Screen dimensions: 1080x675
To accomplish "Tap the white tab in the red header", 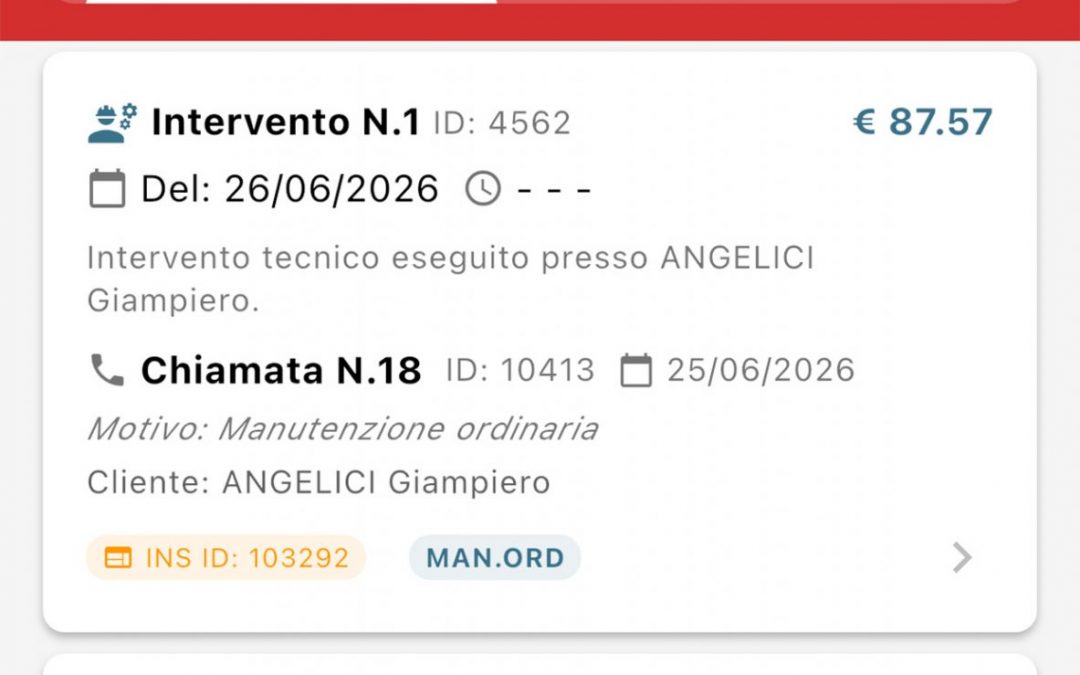I will [290, 1].
